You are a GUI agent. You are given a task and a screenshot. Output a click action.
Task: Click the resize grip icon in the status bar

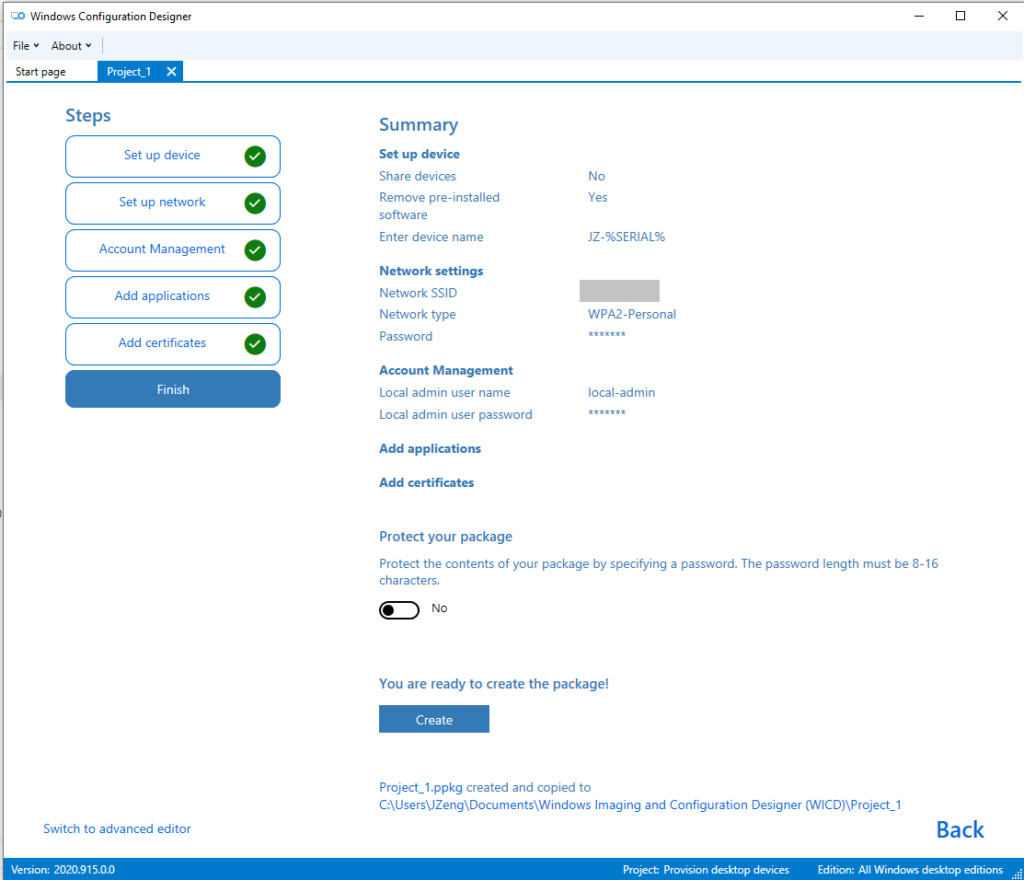(x=1016, y=872)
